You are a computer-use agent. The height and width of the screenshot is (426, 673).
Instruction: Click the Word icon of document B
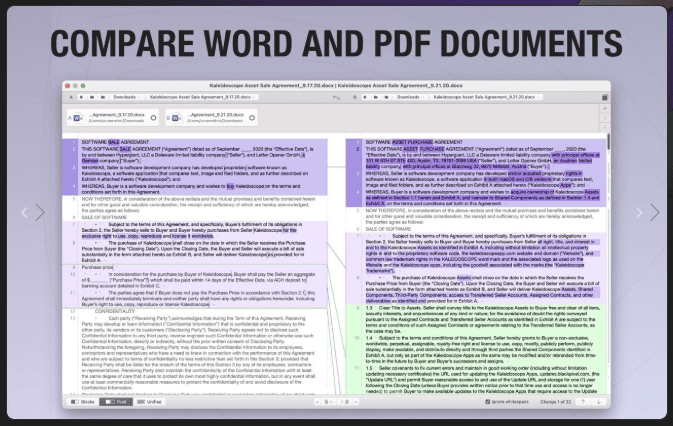[177, 118]
